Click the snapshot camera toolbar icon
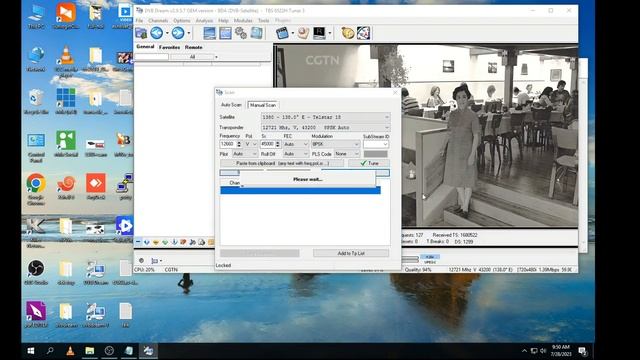Screen dimensions: 640x360 click(303, 33)
